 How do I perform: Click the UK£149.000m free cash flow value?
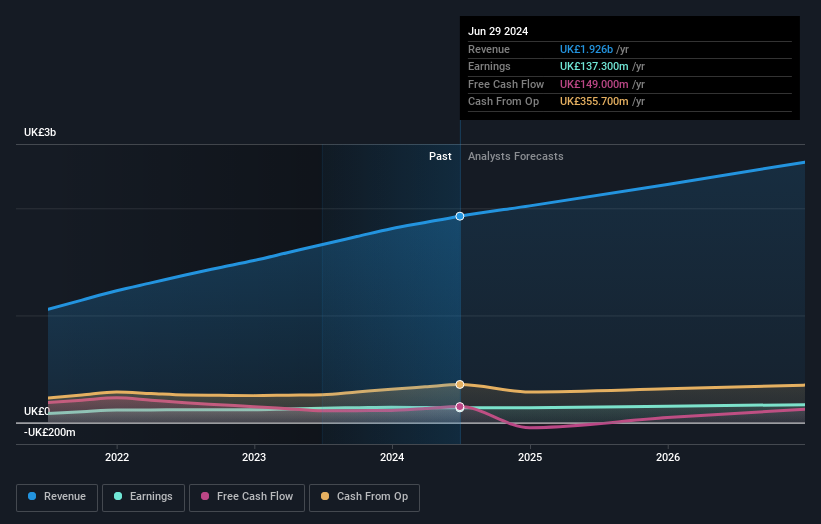594,84
